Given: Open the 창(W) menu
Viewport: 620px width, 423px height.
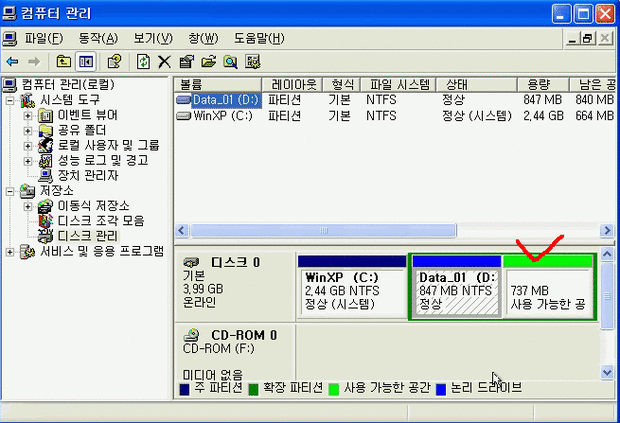Looking at the screenshot, I should pyautogui.click(x=203, y=38).
